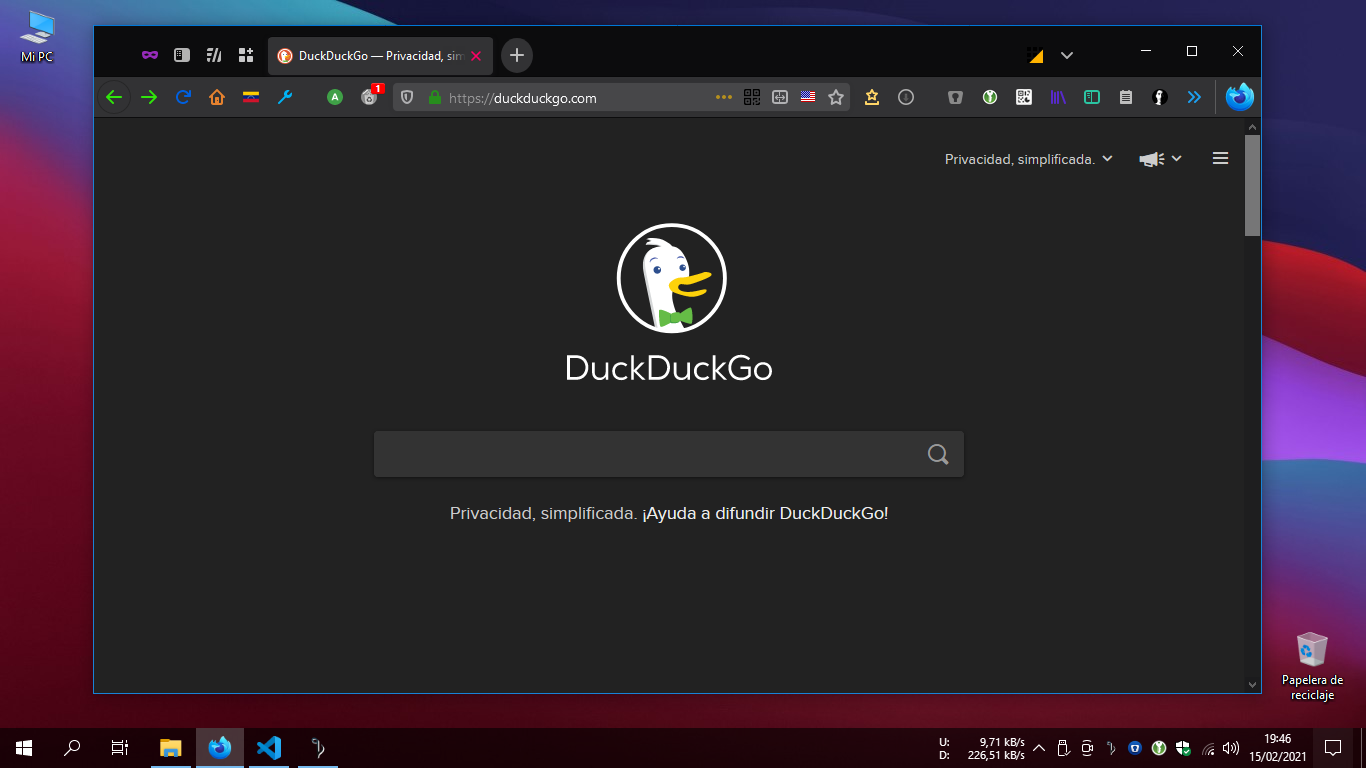Open the notepad lines extension icon
The image size is (1366, 768).
tap(1126, 97)
